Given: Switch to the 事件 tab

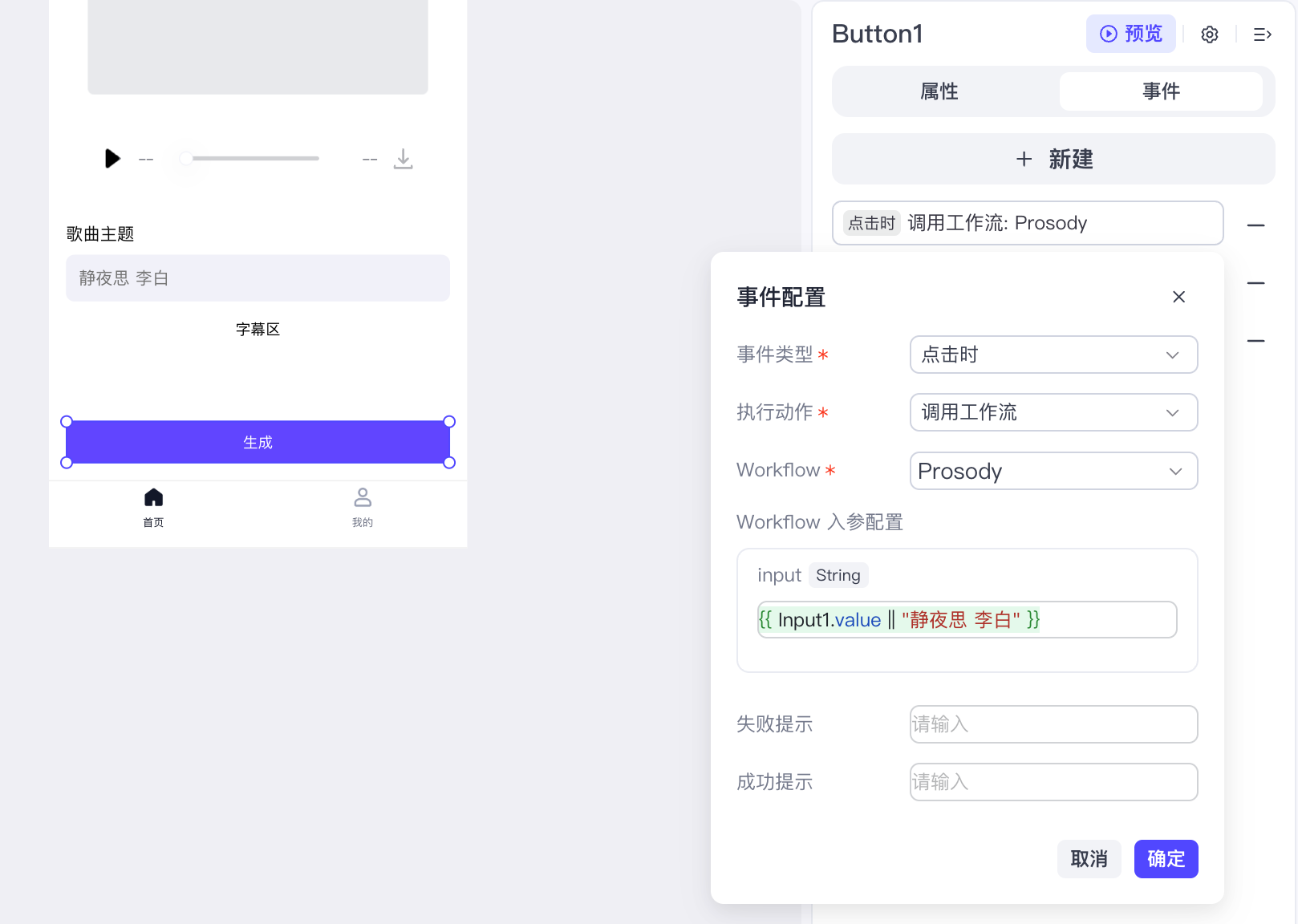Looking at the screenshot, I should [x=1161, y=91].
